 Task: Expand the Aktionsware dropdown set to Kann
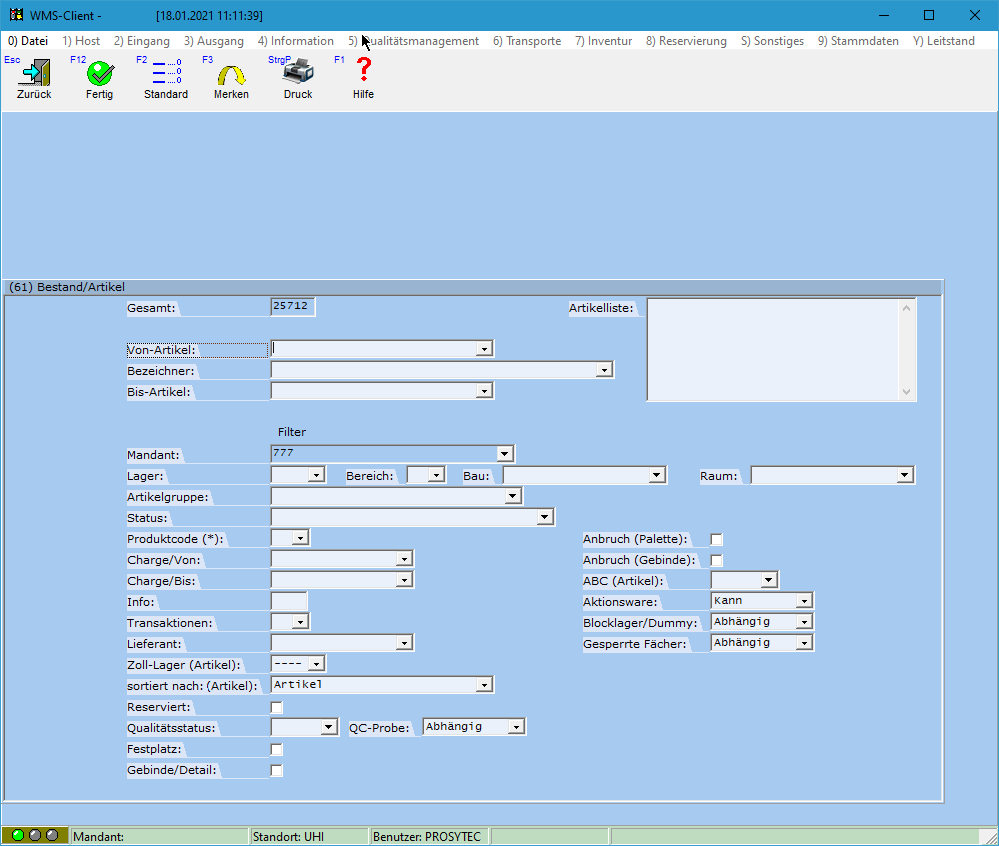pos(803,600)
